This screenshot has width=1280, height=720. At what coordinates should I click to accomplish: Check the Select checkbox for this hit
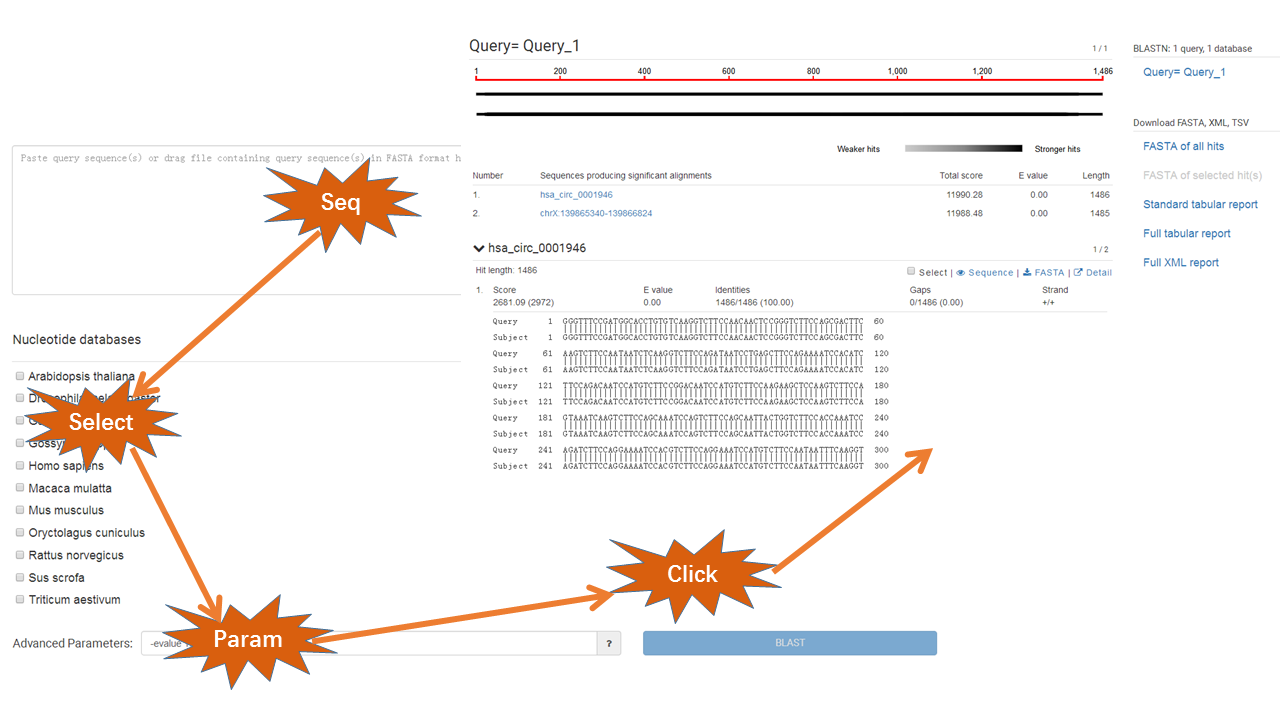click(911, 272)
